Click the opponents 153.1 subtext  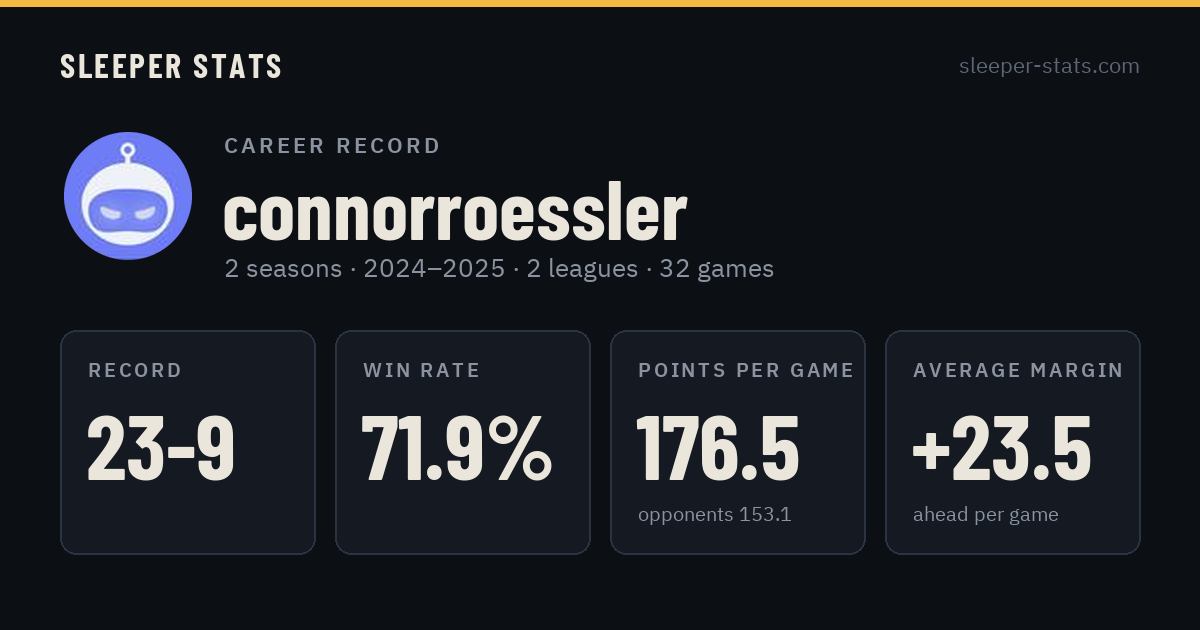[x=715, y=515]
